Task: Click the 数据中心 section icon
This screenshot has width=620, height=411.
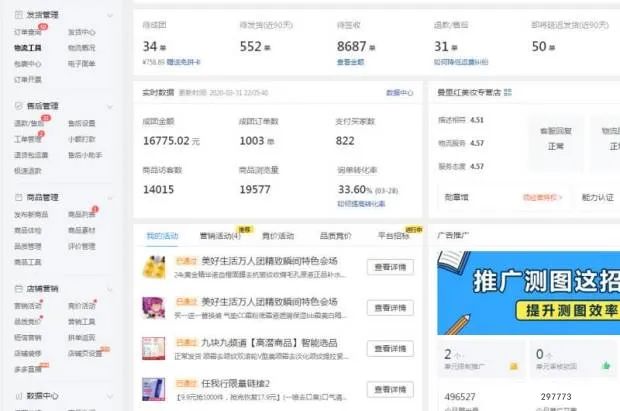Action: tap(18, 396)
